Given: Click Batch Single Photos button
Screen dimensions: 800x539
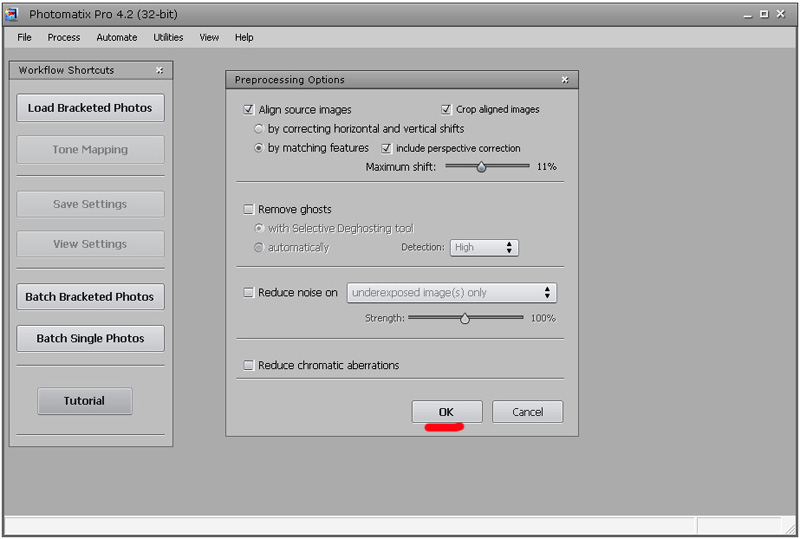Looking at the screenshot, I should (90, 338).
